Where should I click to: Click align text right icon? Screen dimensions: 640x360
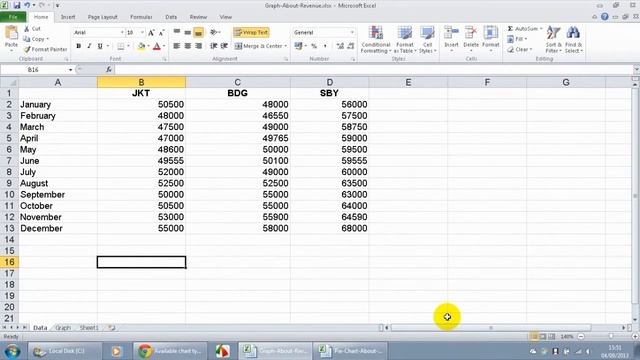198,46
